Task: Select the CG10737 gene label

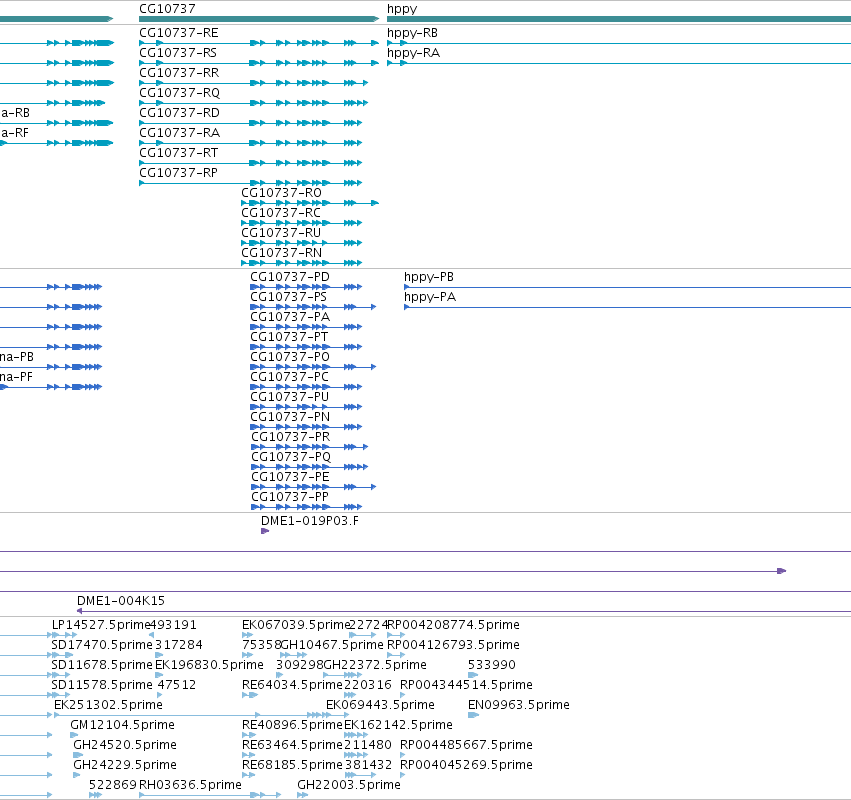Action: (167, 9)
